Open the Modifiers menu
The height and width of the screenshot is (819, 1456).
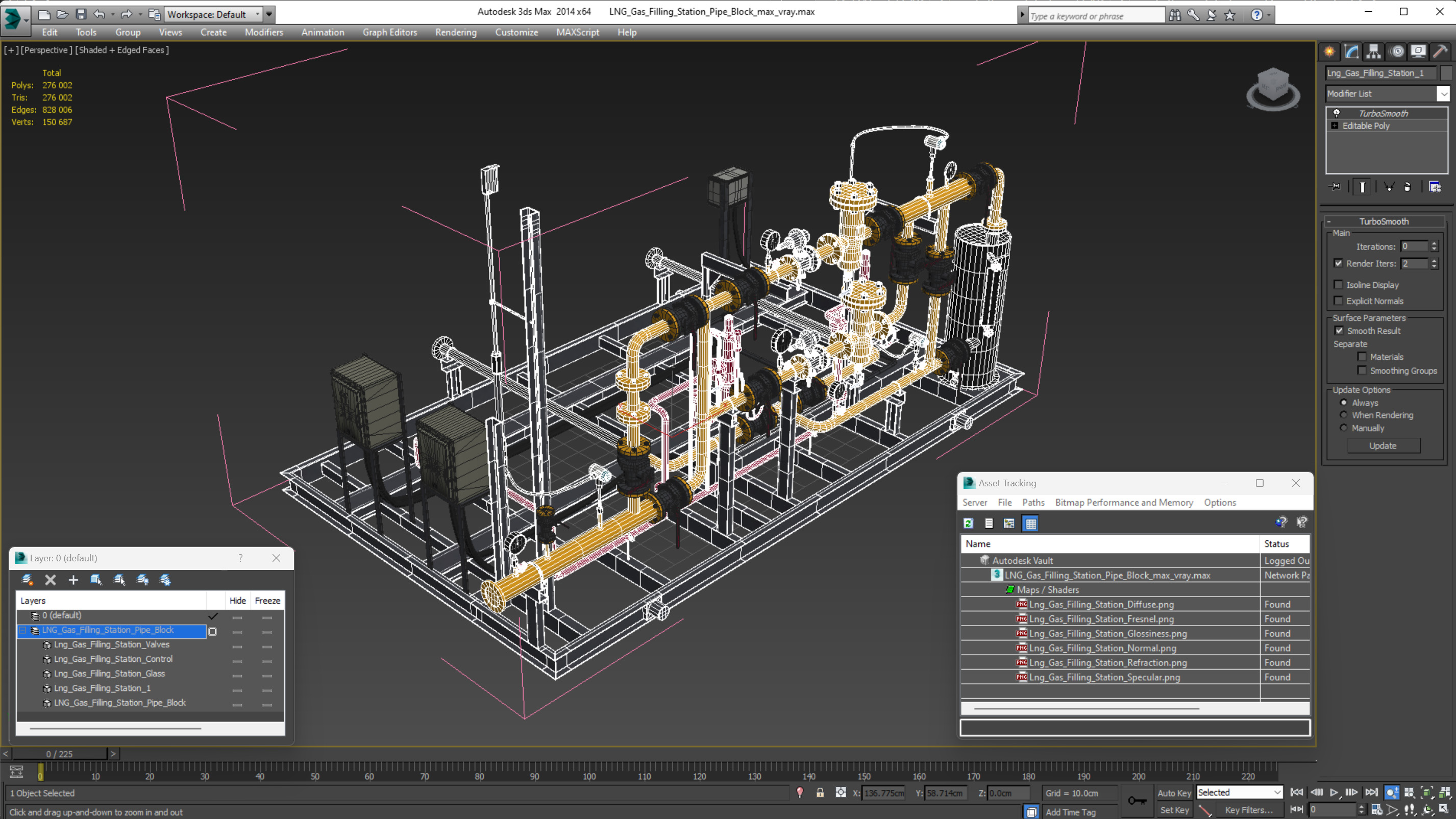[x=264, y=32]
